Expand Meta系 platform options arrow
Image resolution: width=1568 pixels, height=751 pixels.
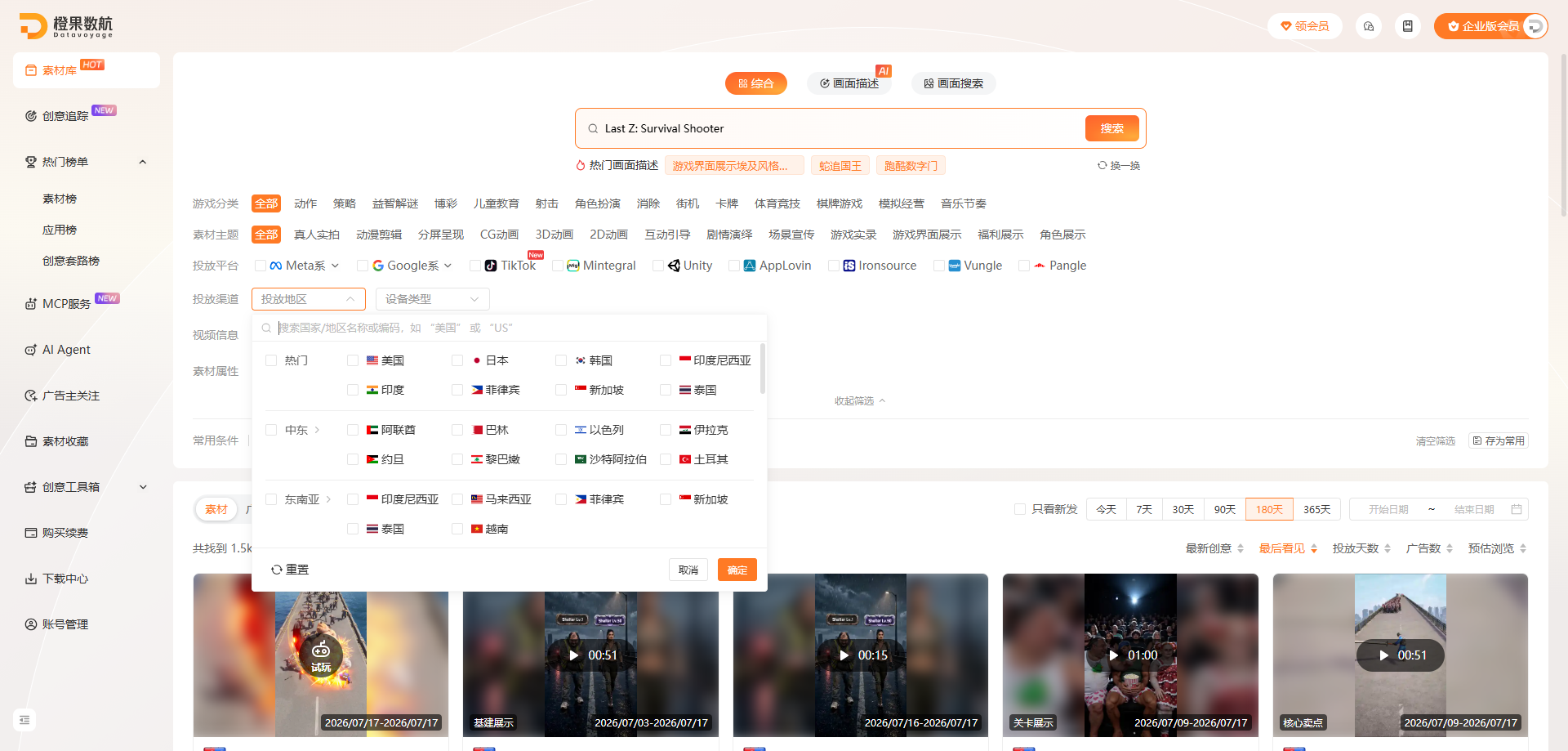(x=336, y=266)
